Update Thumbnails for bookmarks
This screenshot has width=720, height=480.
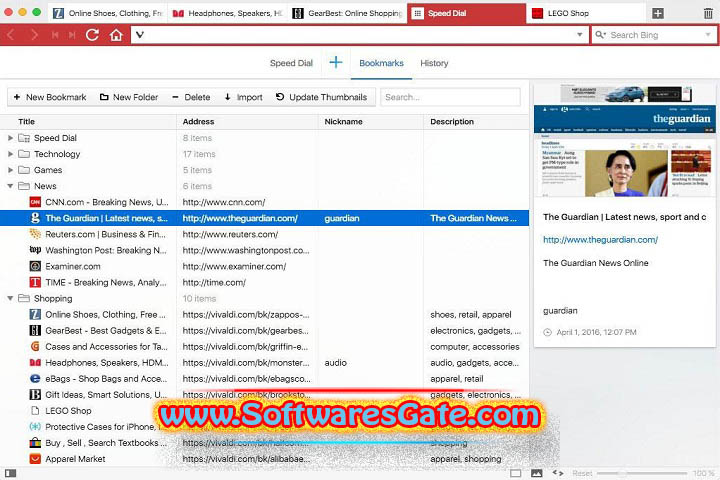pyautogui.click(x=321, y=97)
